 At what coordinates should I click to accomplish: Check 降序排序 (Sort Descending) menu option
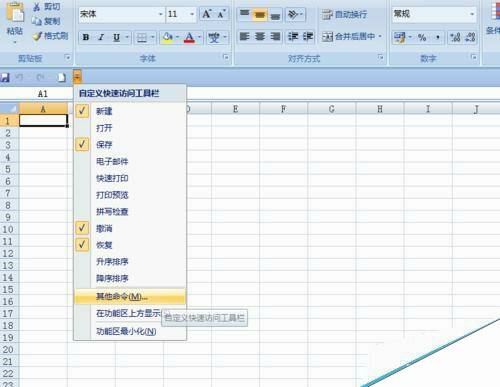(130, 278)
